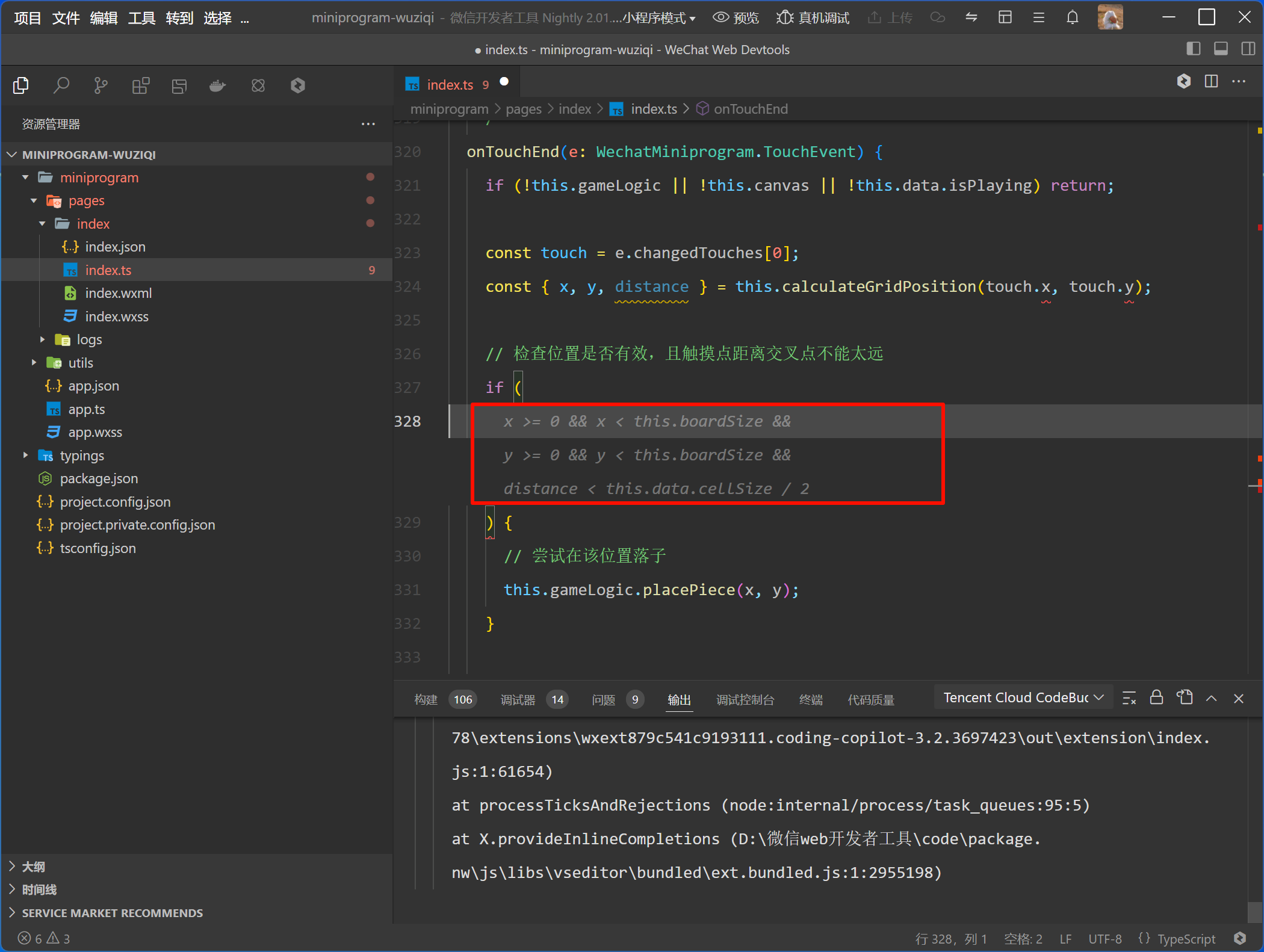Viewport: 1264px width, 952px height.
Task: Expand the utils folder
Action: point(80,363)
